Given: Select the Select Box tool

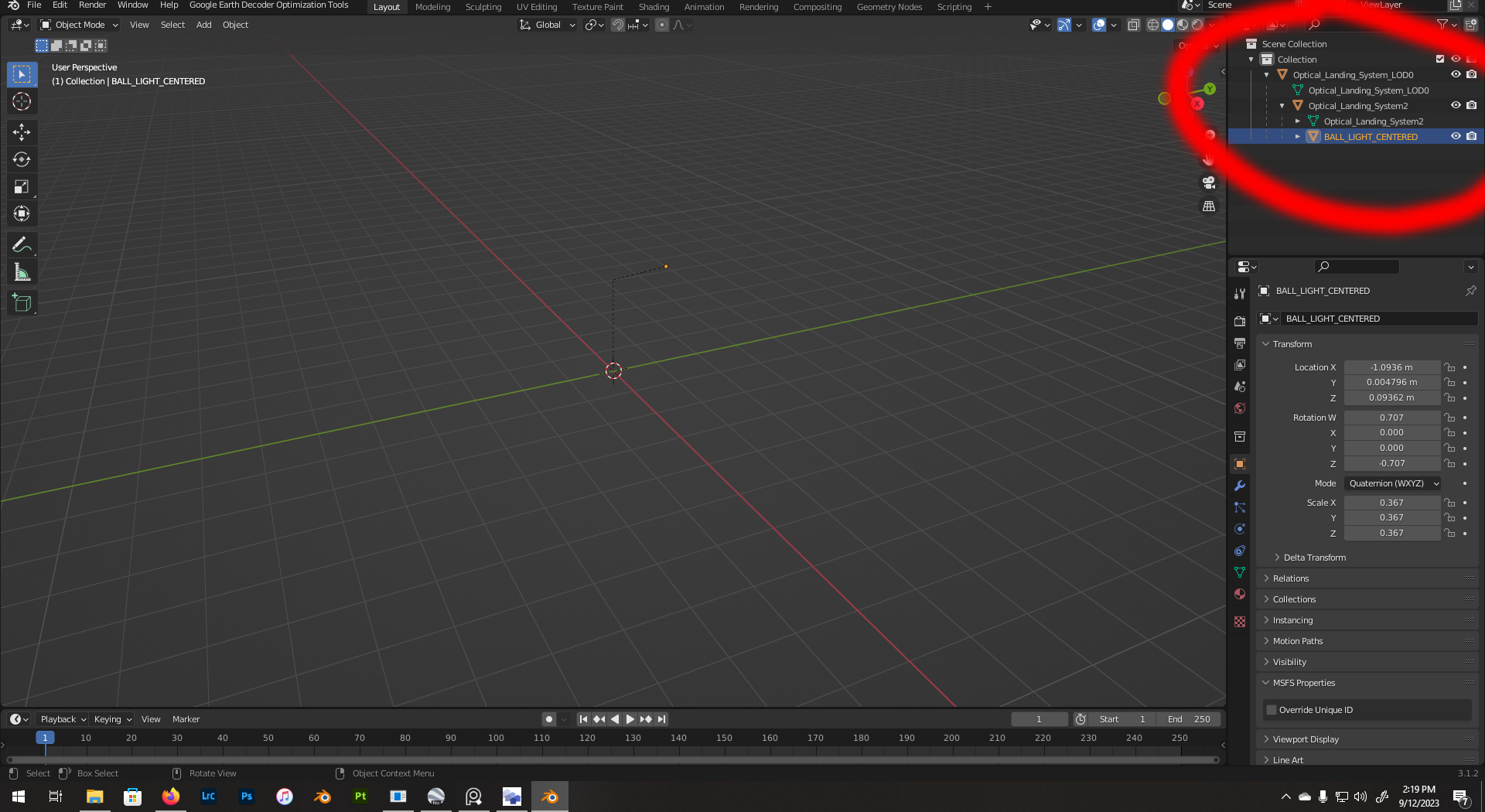Looking at the screenshot, I should 22,74.
